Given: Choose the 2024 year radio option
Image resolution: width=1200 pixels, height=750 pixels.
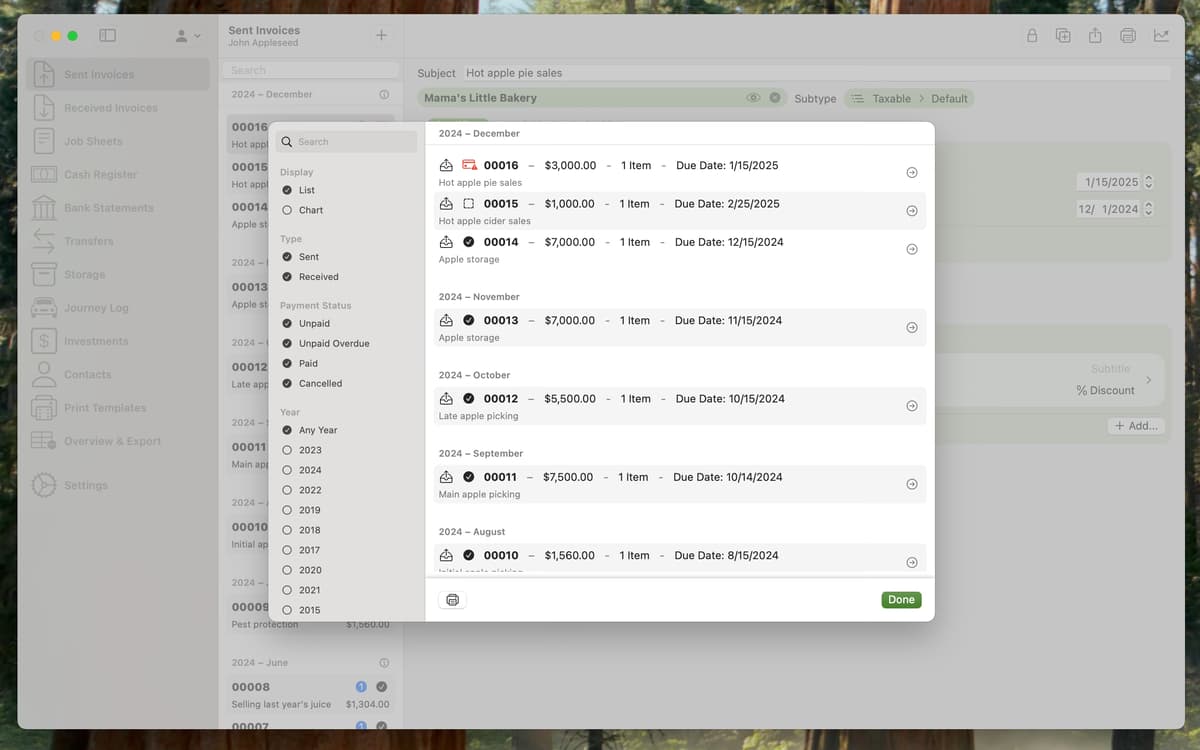Looking at the screenshot, I should (x=288, y=470).
